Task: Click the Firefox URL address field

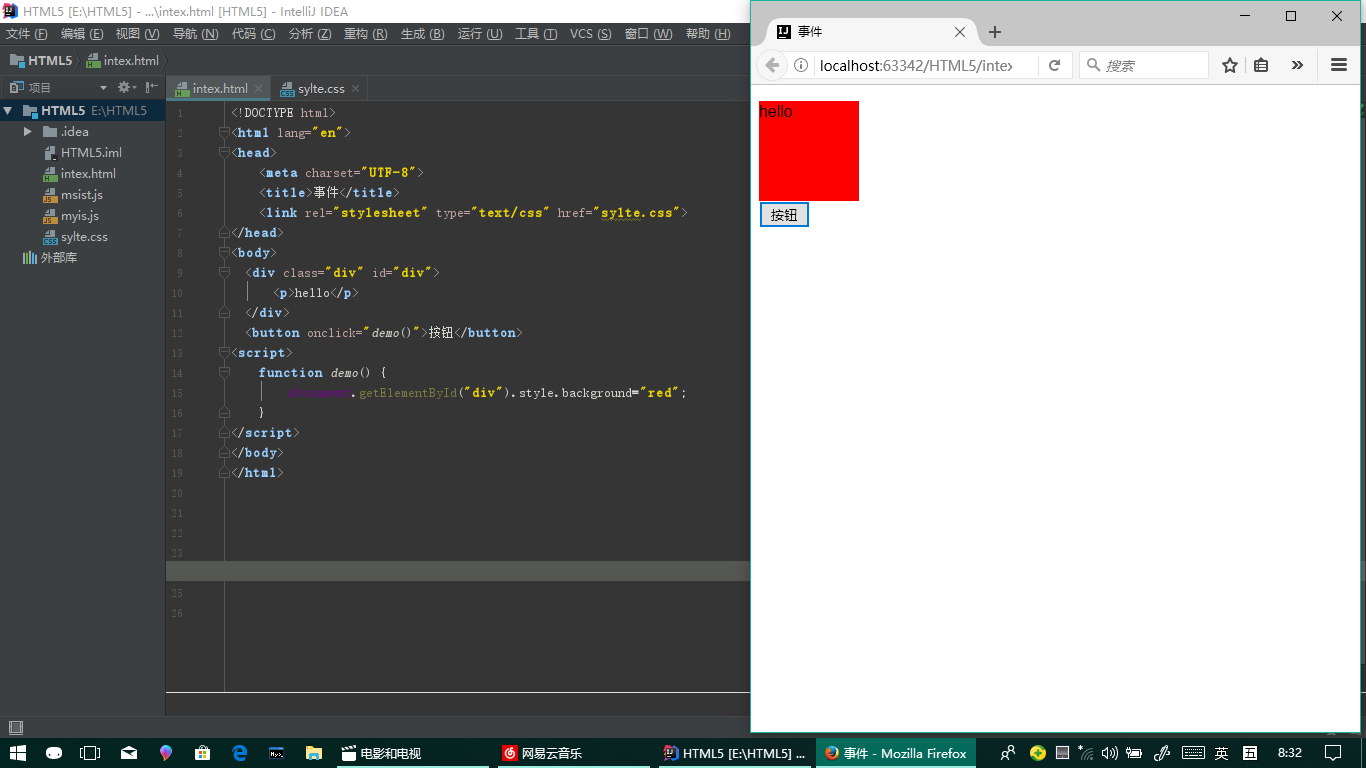Action: (x=915, y=65)
